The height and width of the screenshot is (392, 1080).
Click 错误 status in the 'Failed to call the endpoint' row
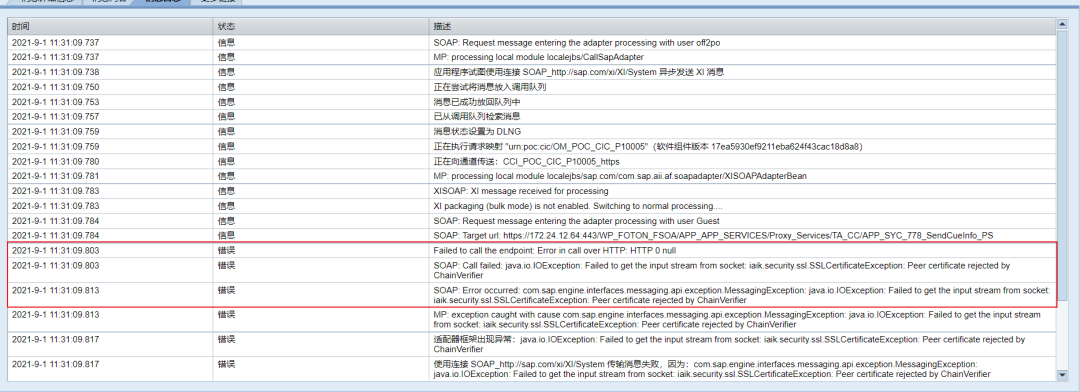(x=227, y=251)
